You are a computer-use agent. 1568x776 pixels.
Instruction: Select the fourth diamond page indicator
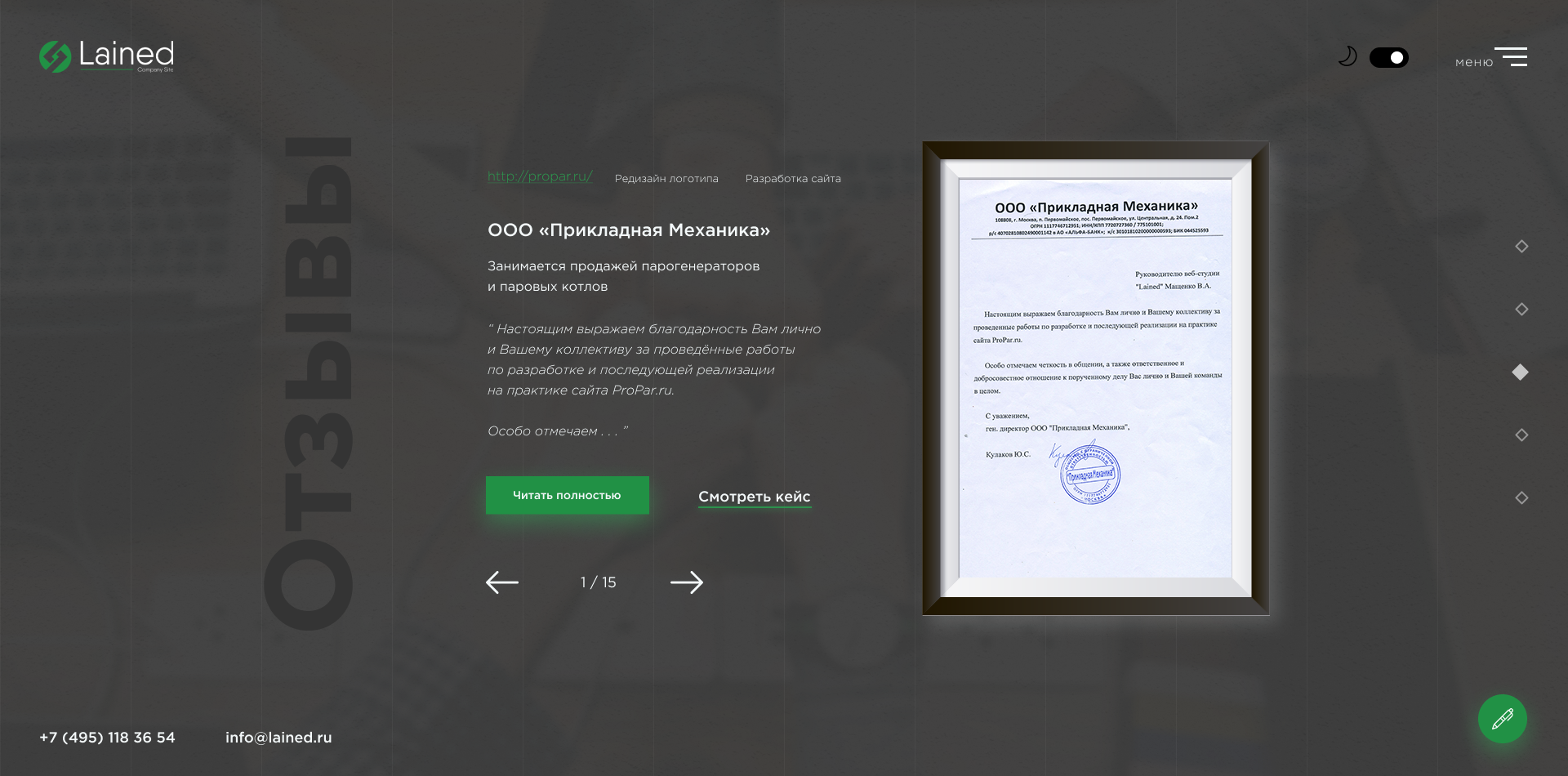click(1521, 435)
